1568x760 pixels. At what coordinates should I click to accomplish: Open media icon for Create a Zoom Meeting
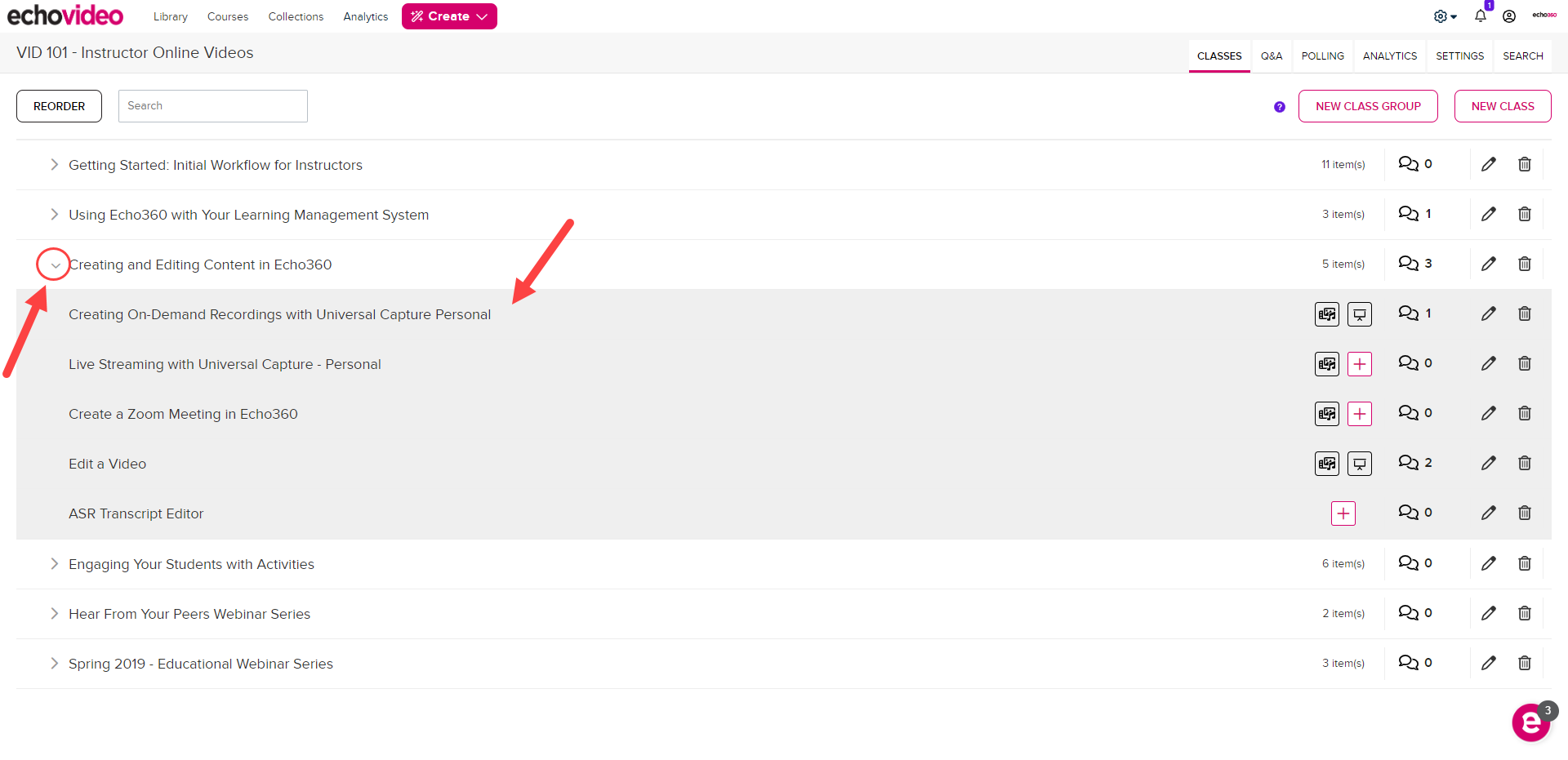(1327, 414)
